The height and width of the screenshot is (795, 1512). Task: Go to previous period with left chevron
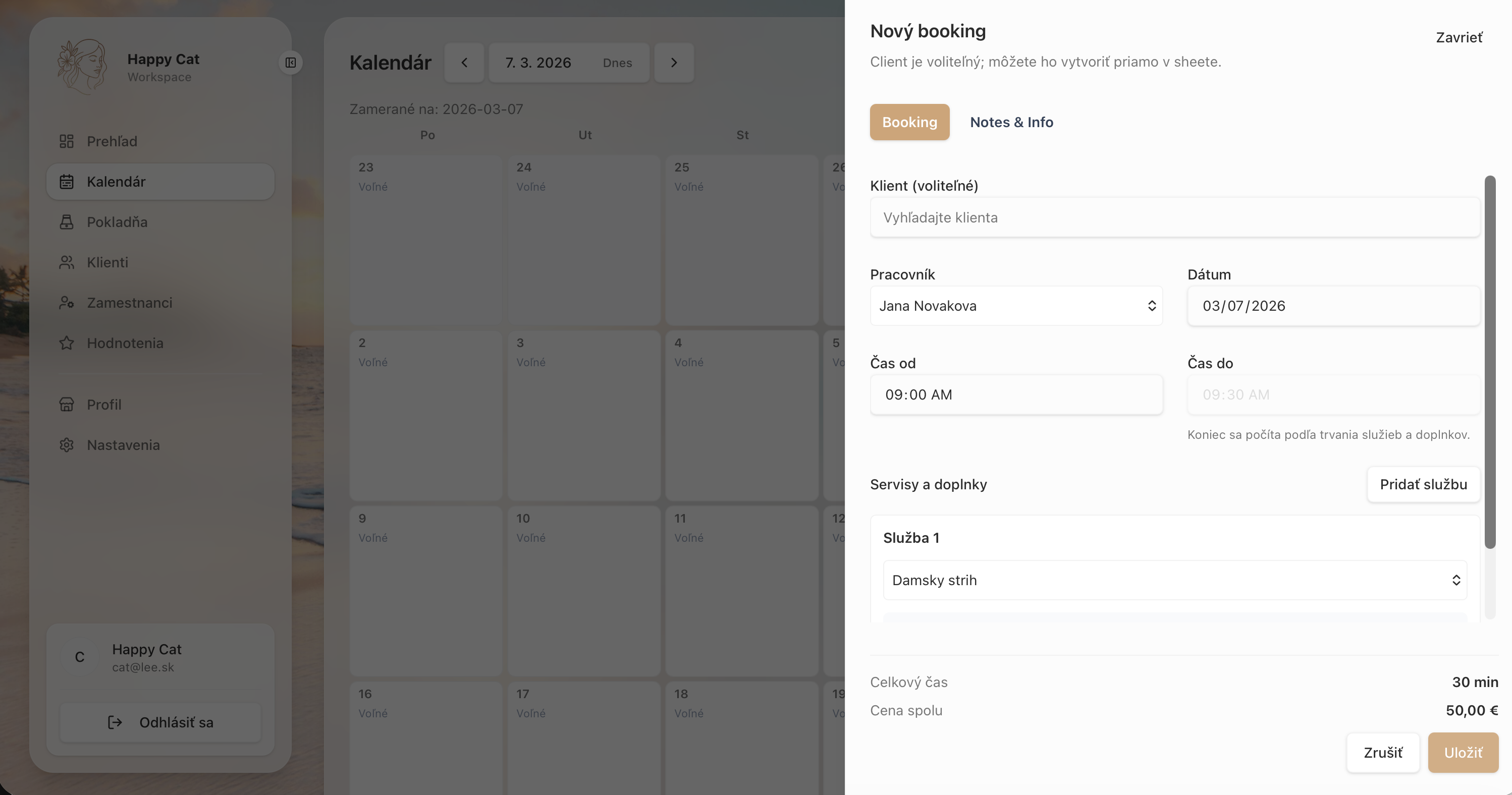click(464, 62)
